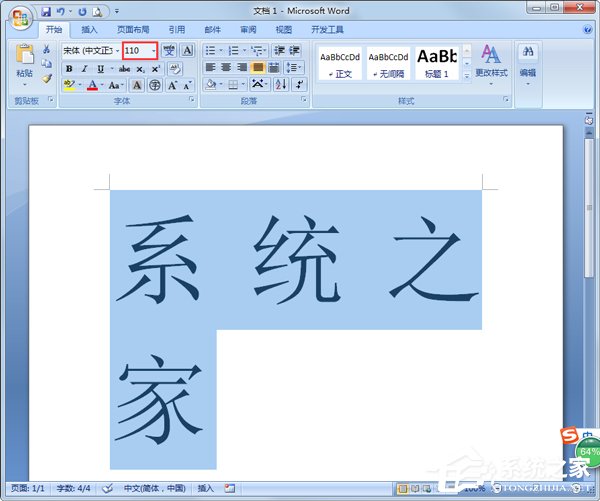Toggle Italic formatting
Image resolution: width=600 pixels, height=501 pixels.
[84, 68]
